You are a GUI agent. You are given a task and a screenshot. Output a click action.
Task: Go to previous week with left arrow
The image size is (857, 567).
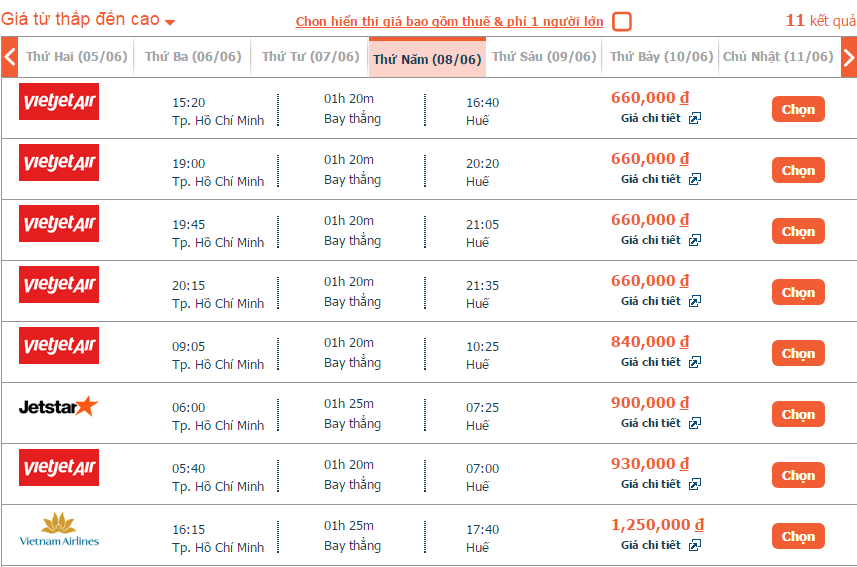tap(9, 57)
